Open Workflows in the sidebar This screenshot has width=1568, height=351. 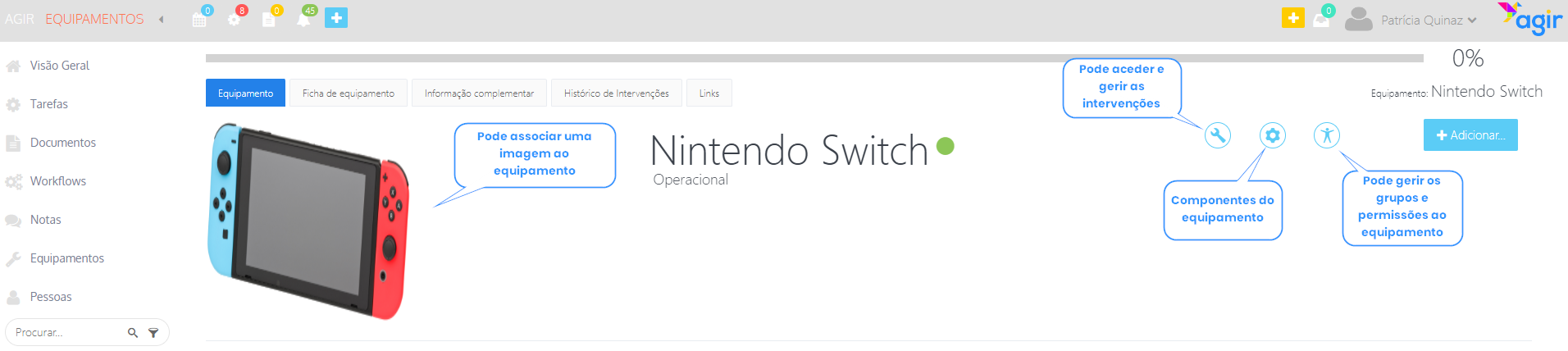tap(58, 181)
